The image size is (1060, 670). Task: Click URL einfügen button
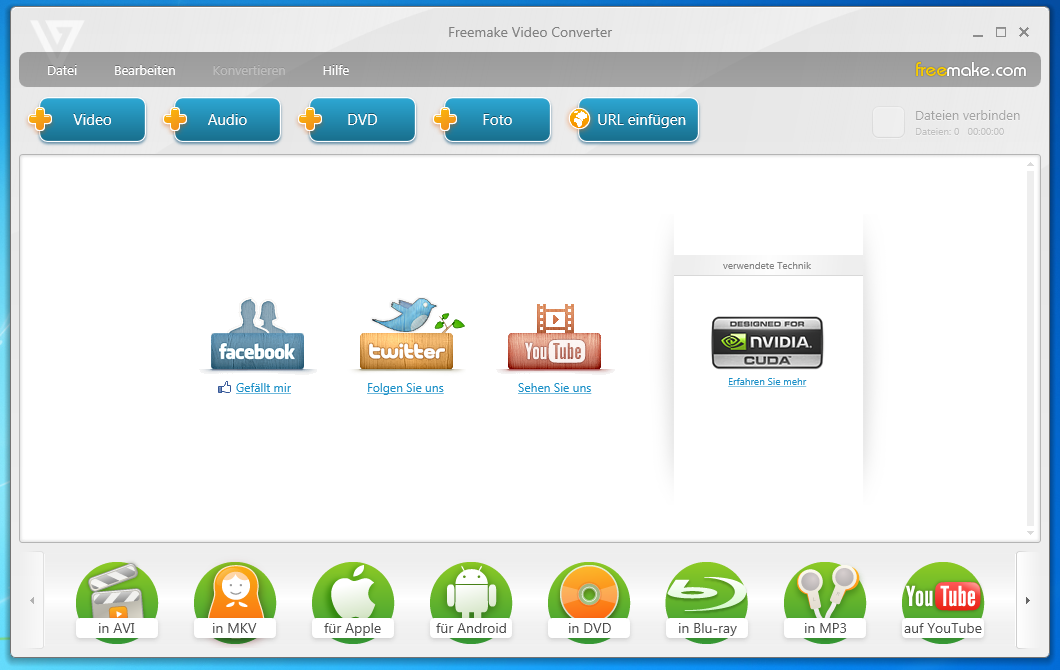click(x=634, y=120)
